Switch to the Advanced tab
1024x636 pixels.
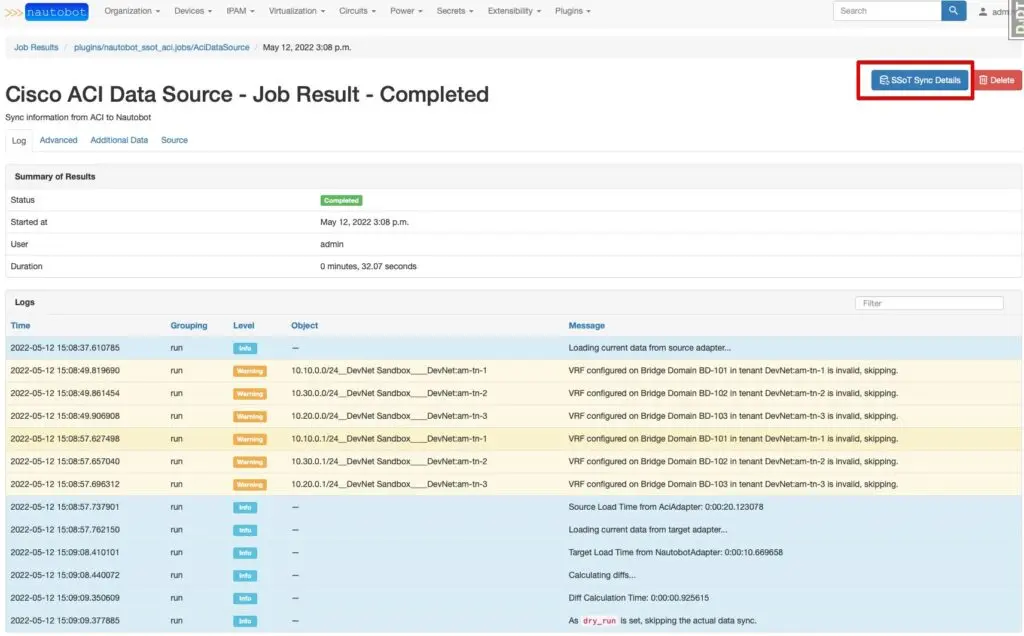[x=58, y=140]
